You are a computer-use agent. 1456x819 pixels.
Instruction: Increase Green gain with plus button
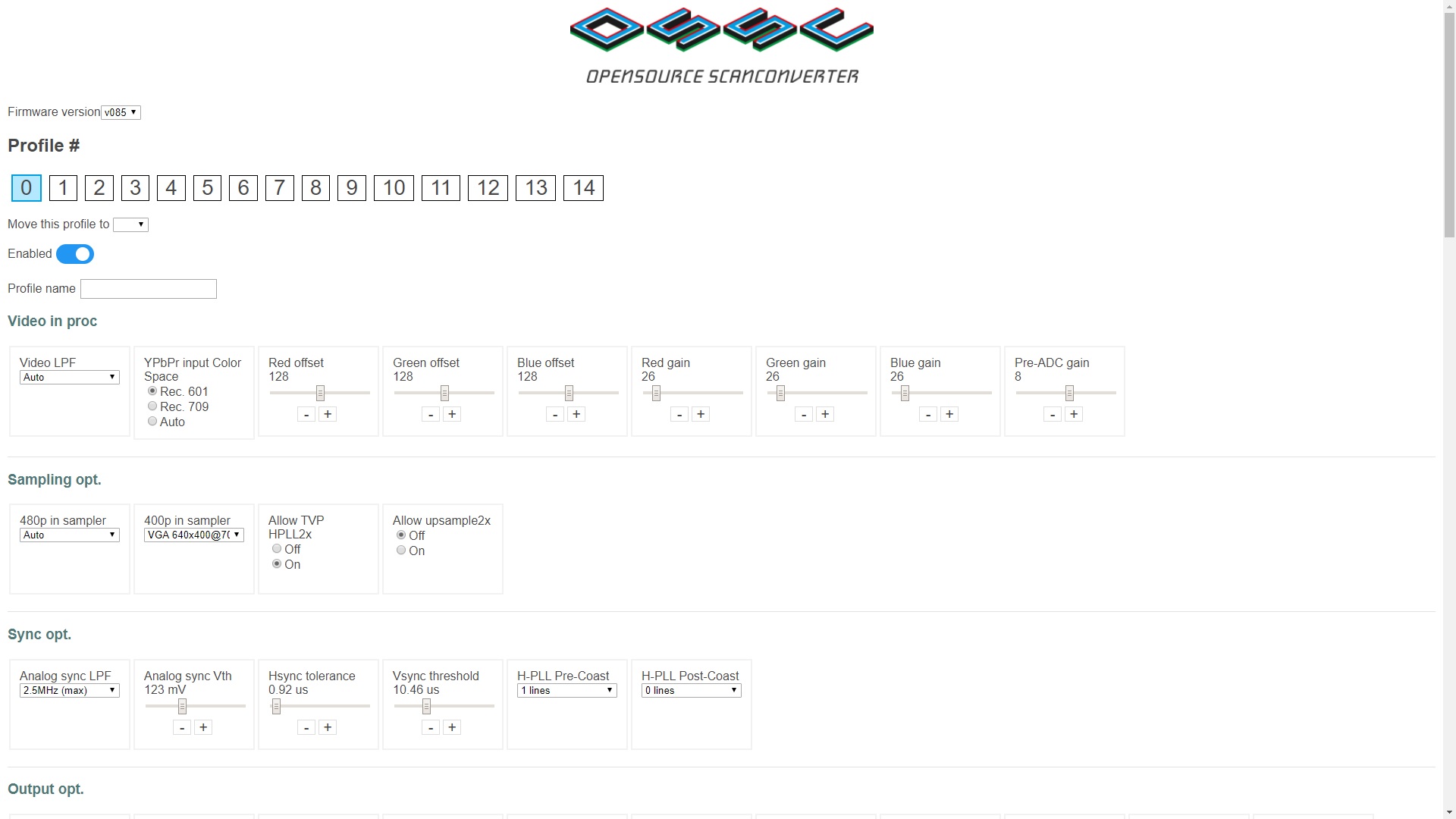(825, 414)
